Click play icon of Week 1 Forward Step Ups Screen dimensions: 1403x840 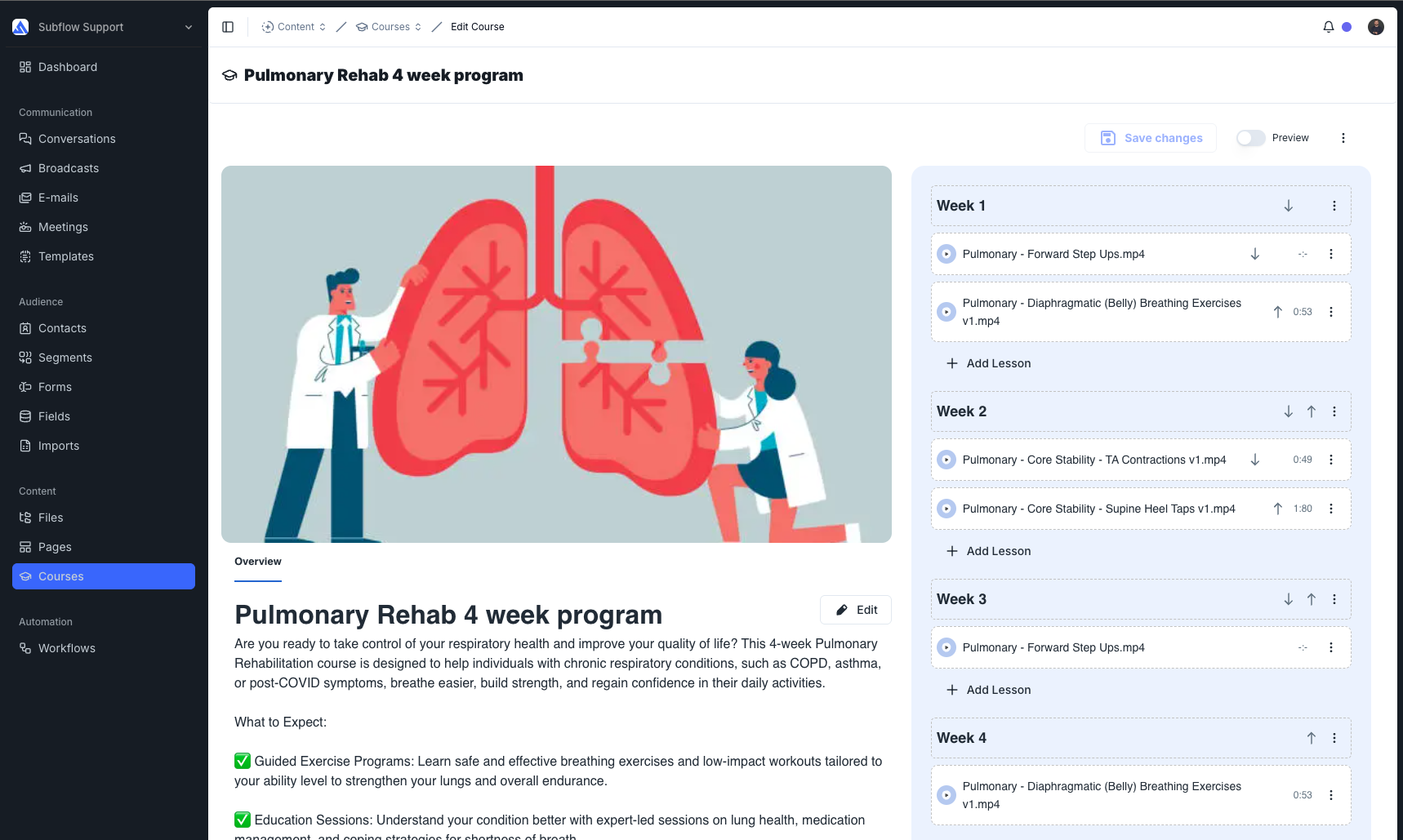(946, 254)
